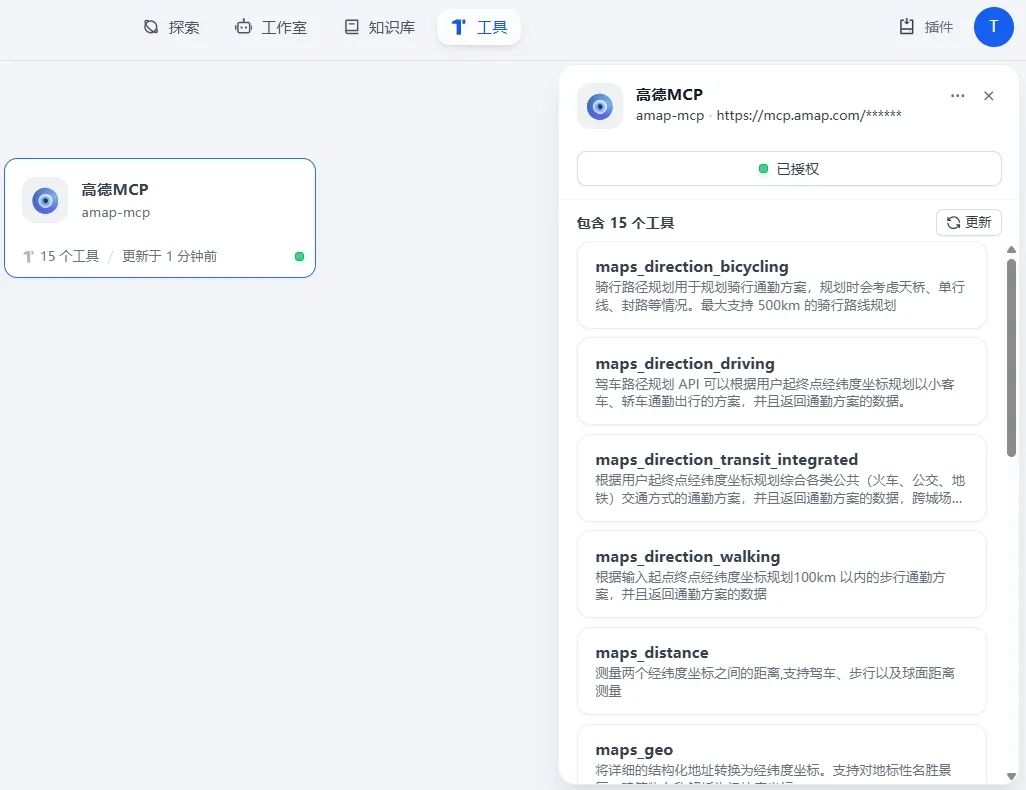This screenshot has height=790, width=1026.
Task: Click the '包含 15 个工具' heading
Action: click(x=625, y=223)
